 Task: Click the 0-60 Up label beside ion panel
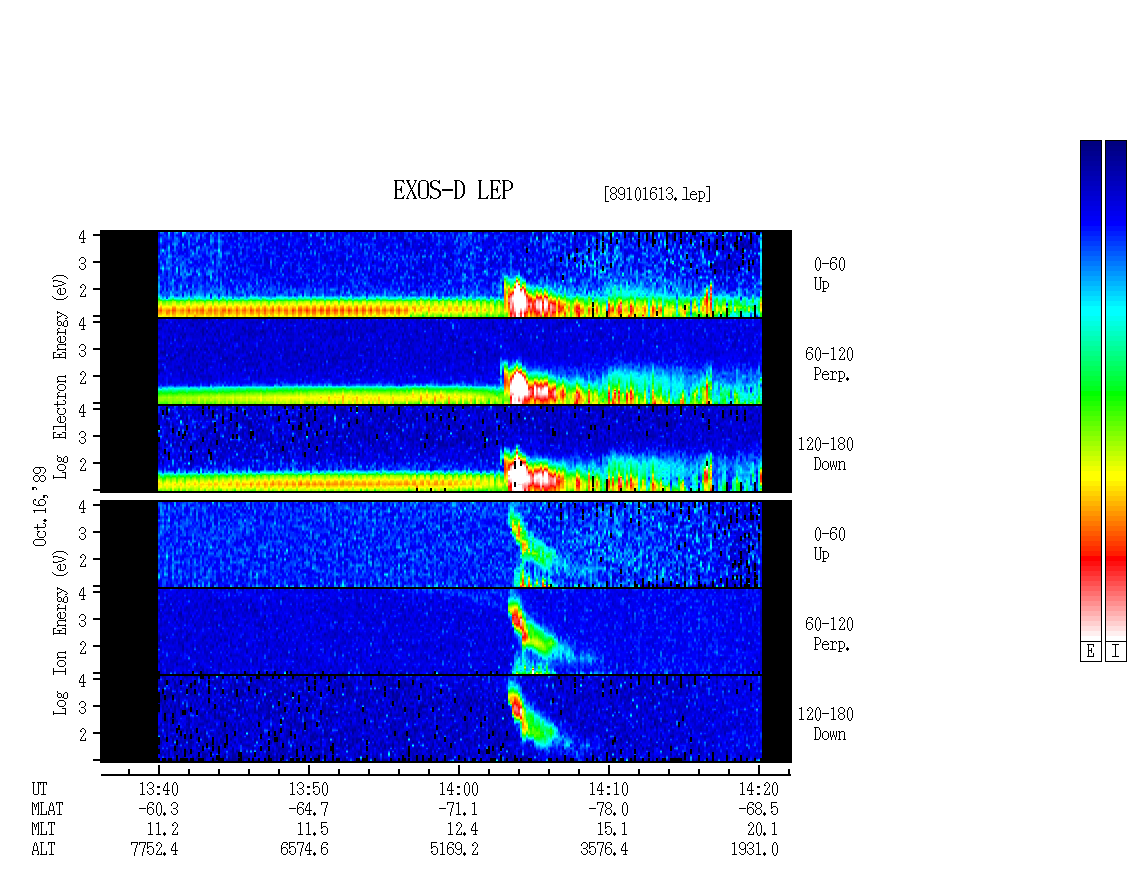point(829,544)
